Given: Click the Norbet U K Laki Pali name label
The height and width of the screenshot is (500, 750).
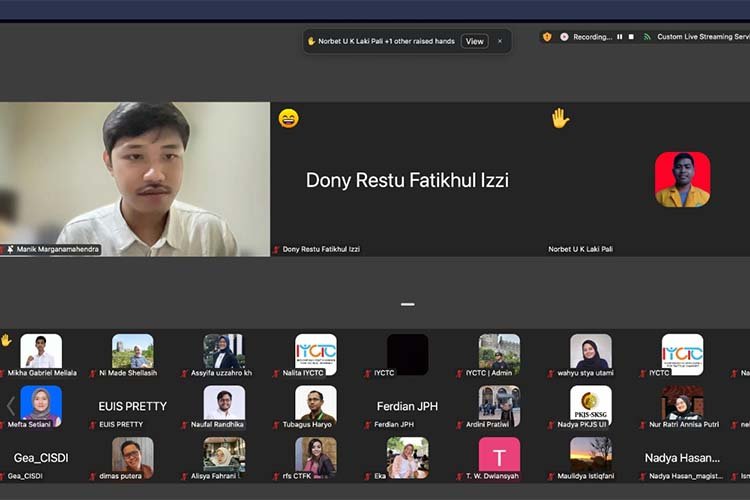Looking at the screenshot, I should [580, 249].
